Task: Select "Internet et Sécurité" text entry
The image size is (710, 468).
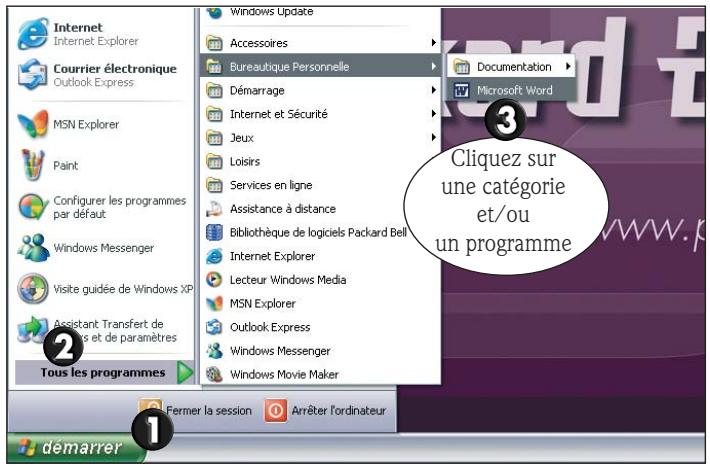Action: tap(278, 114)
